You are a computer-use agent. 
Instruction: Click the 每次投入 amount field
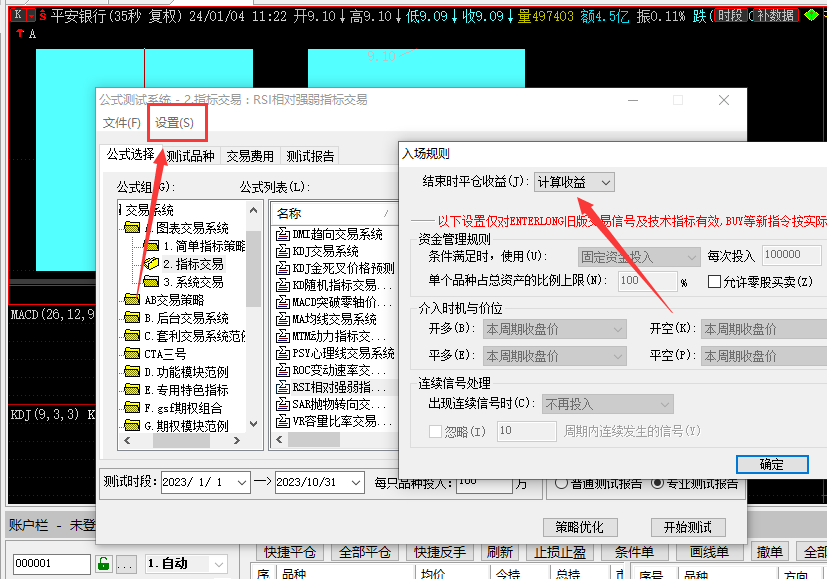[x=791, y=255]
